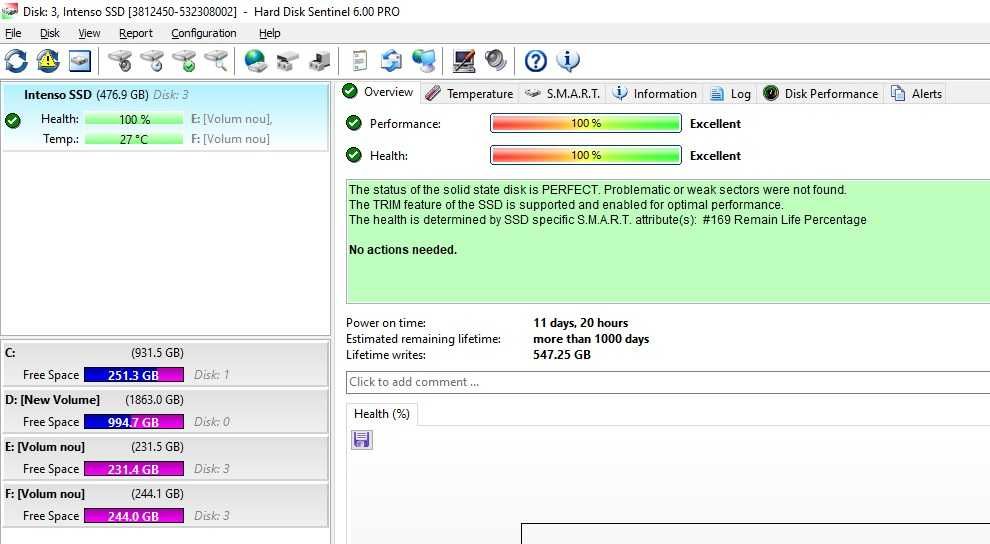Click the two stacked drives toolbar icon

point(287,61)
